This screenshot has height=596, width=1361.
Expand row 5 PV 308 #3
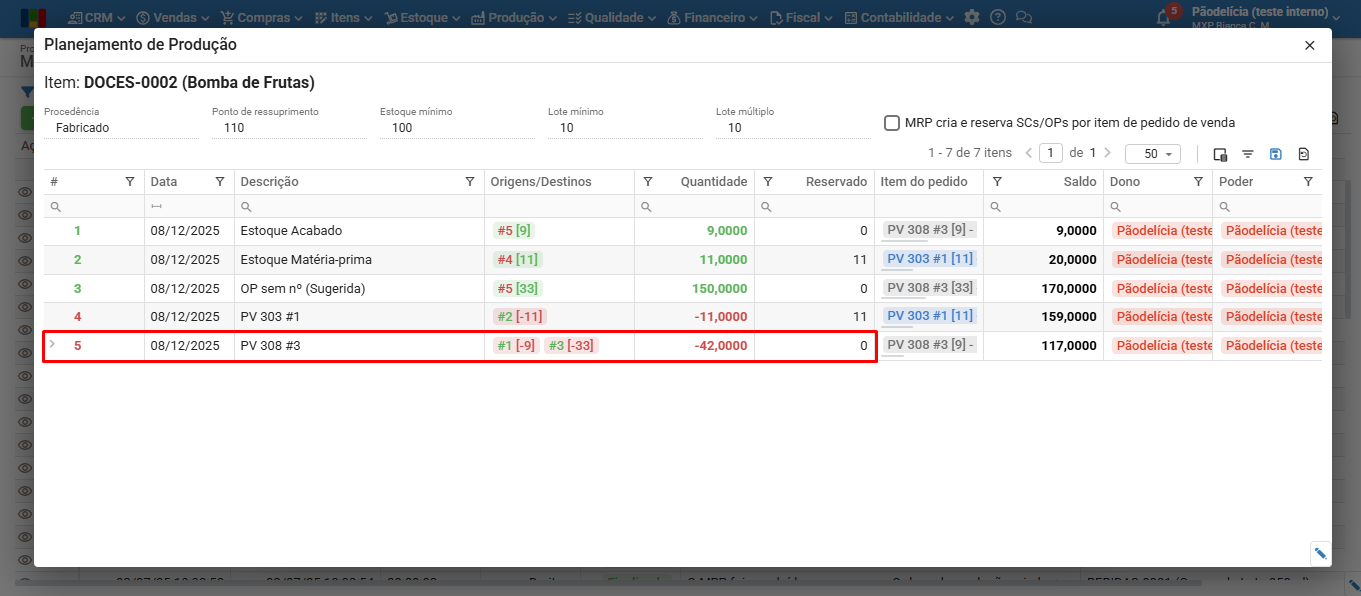(x=53, y=345)
